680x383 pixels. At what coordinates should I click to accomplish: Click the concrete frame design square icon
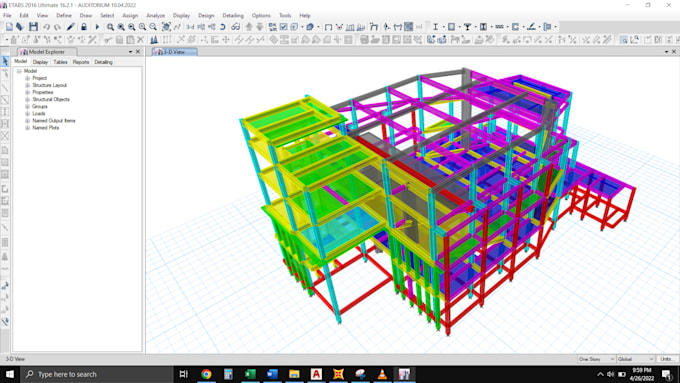451,27
